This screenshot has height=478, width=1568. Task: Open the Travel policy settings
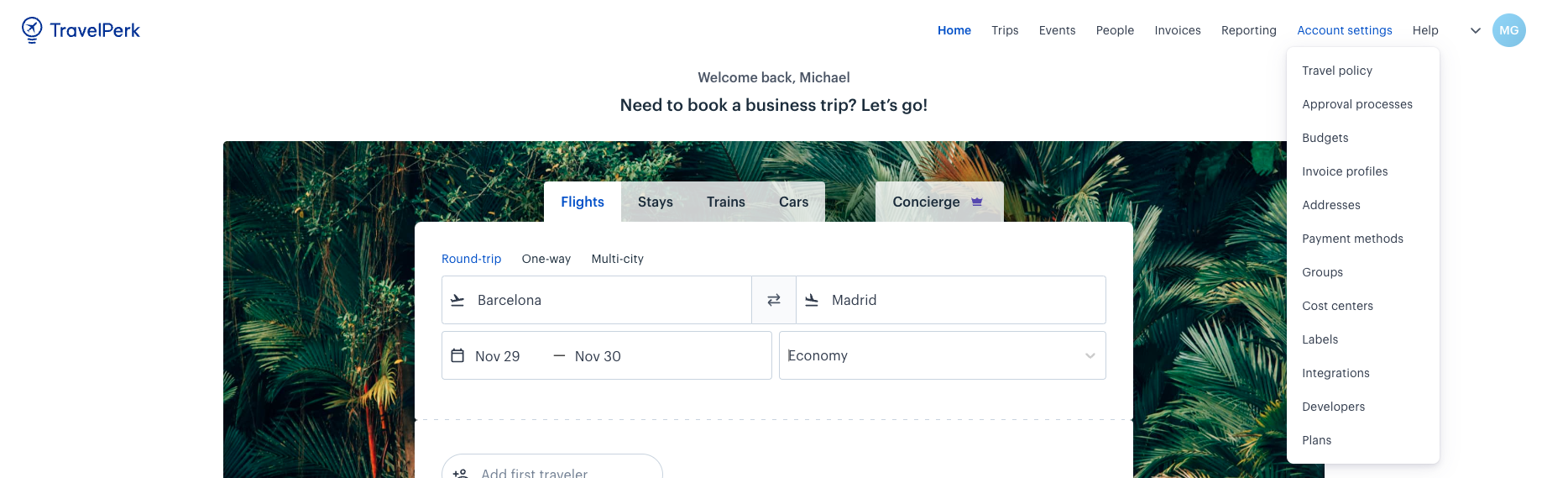tap(1337, 71)
